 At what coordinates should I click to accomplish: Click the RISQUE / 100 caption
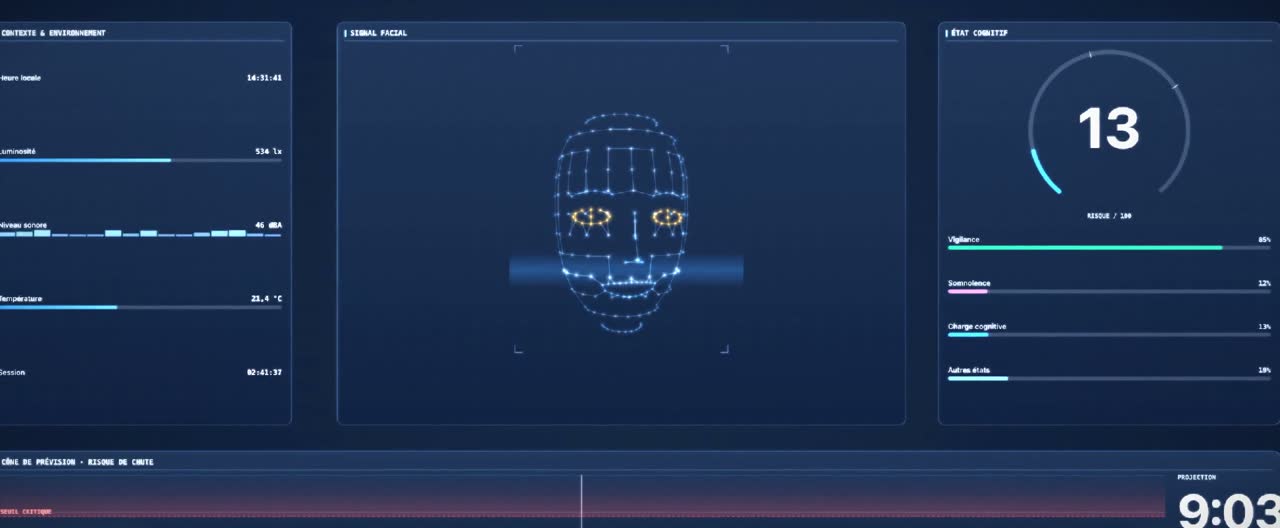coord(1109,216)
